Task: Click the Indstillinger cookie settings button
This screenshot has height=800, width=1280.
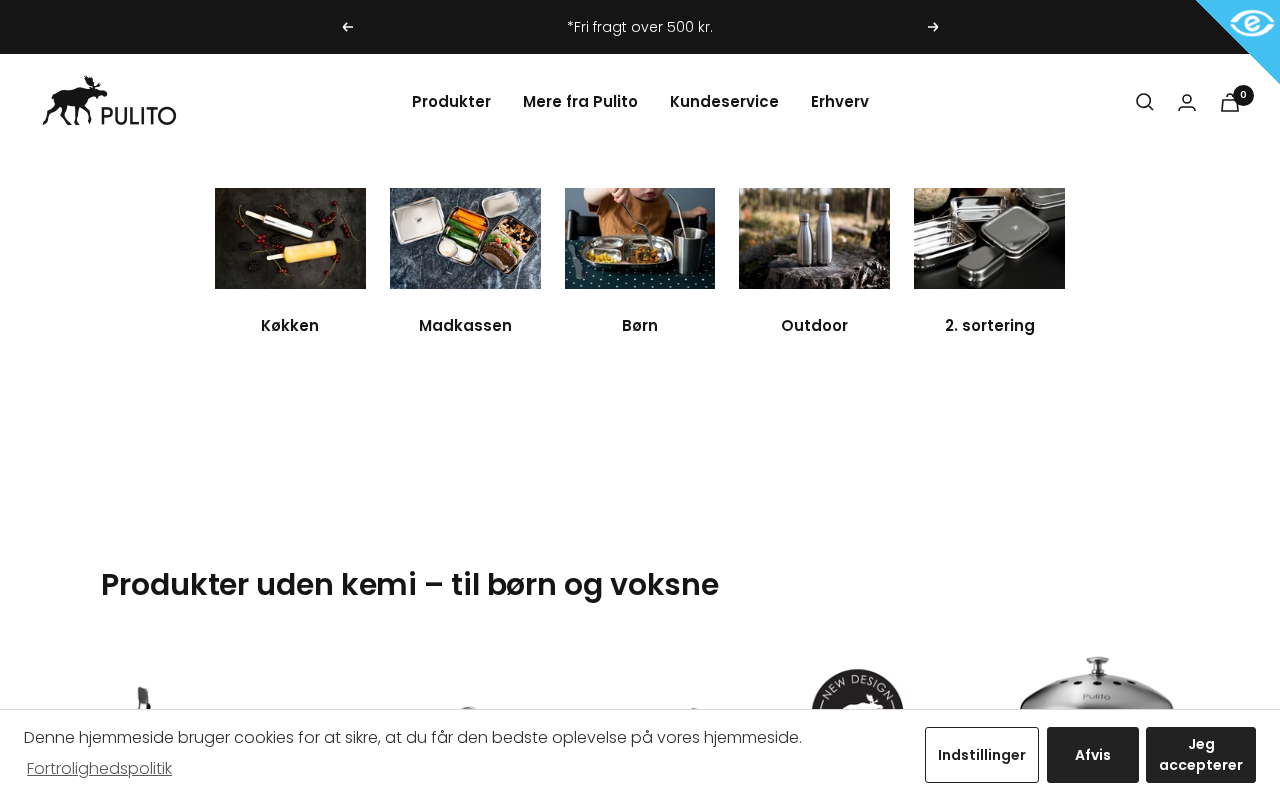Action: pos(982,755)
